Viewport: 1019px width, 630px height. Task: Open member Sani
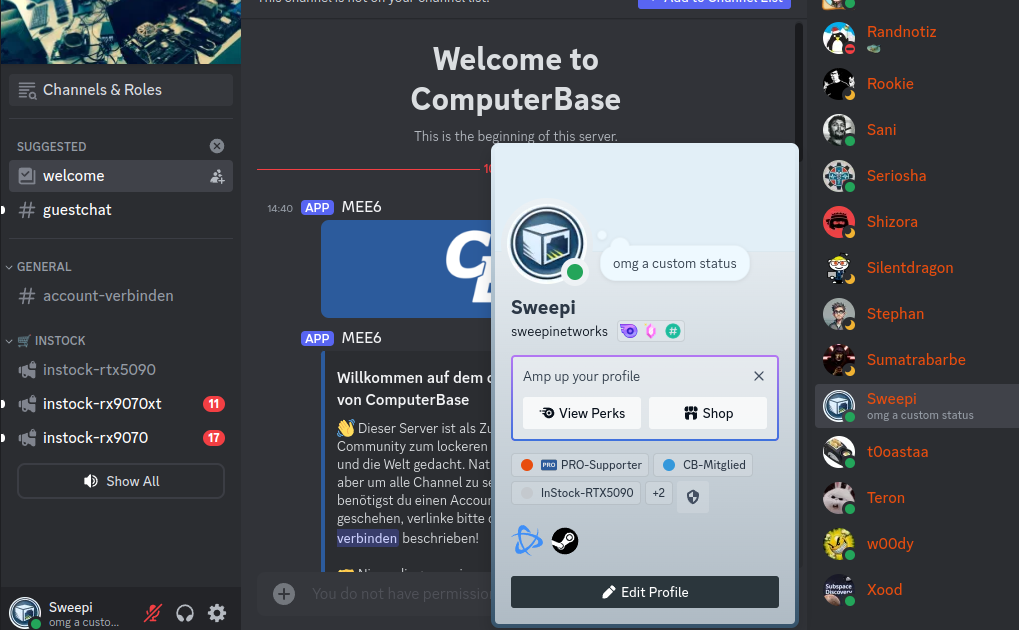(x=917, y=130)
